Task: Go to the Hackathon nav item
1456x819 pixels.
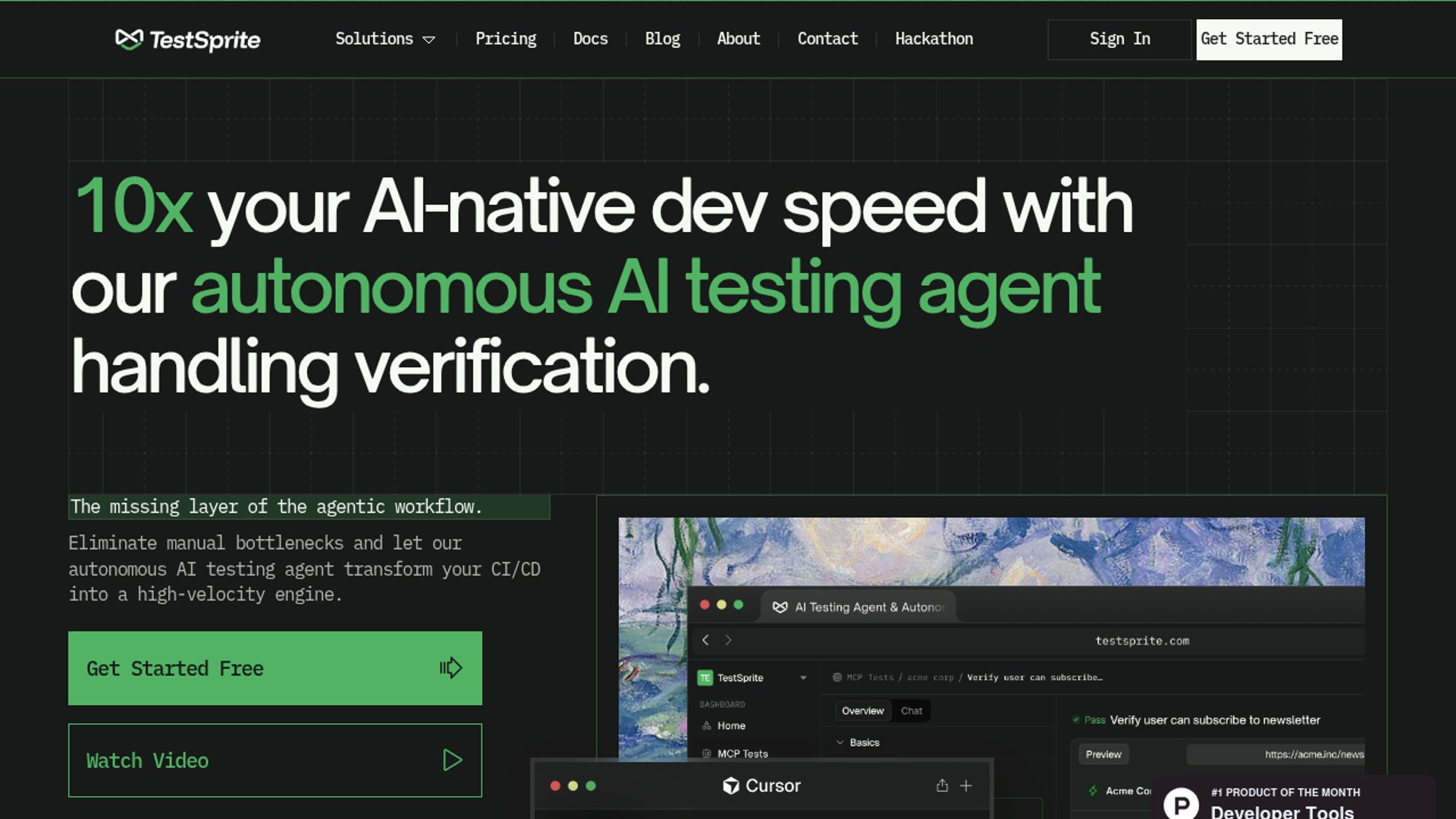Action: coord(934,39)
